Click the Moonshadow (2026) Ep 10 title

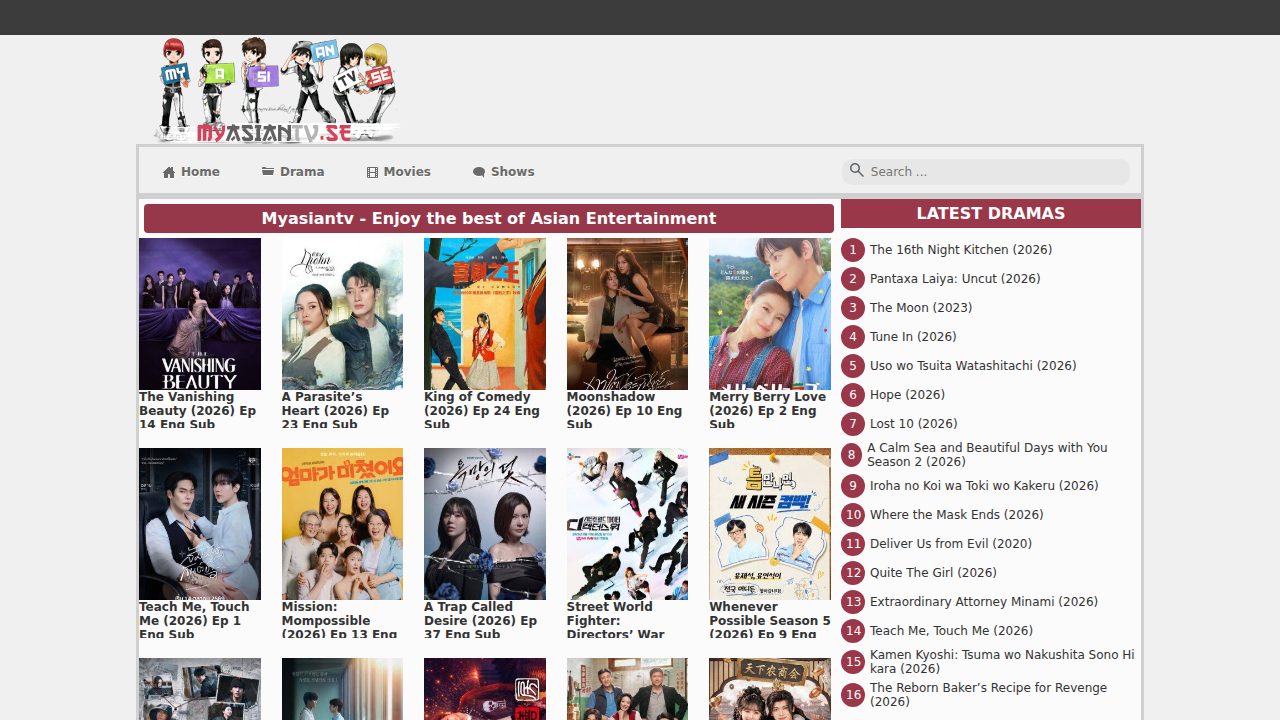627,410
